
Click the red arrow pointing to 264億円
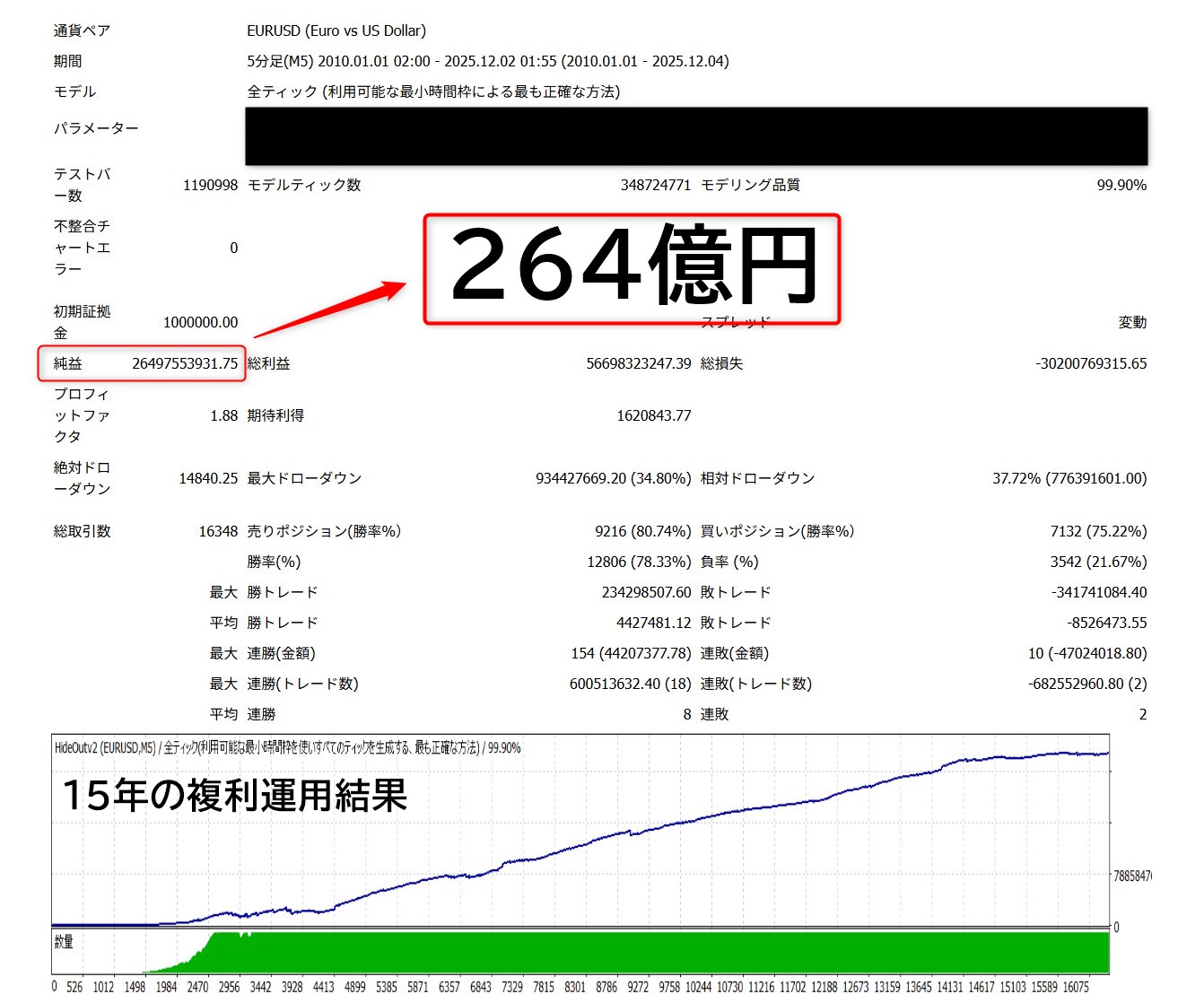(330, 310)
